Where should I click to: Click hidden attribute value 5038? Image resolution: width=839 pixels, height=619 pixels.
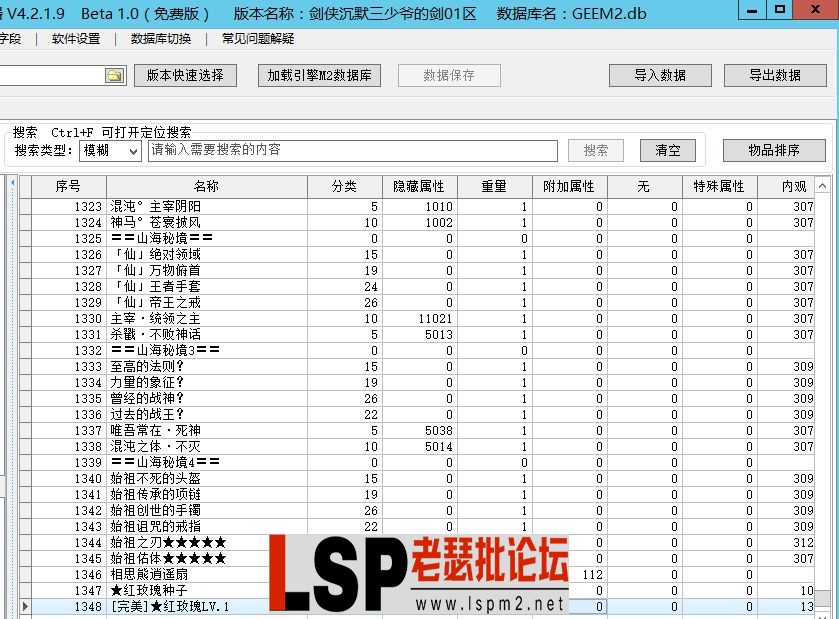tap(439, 431)
